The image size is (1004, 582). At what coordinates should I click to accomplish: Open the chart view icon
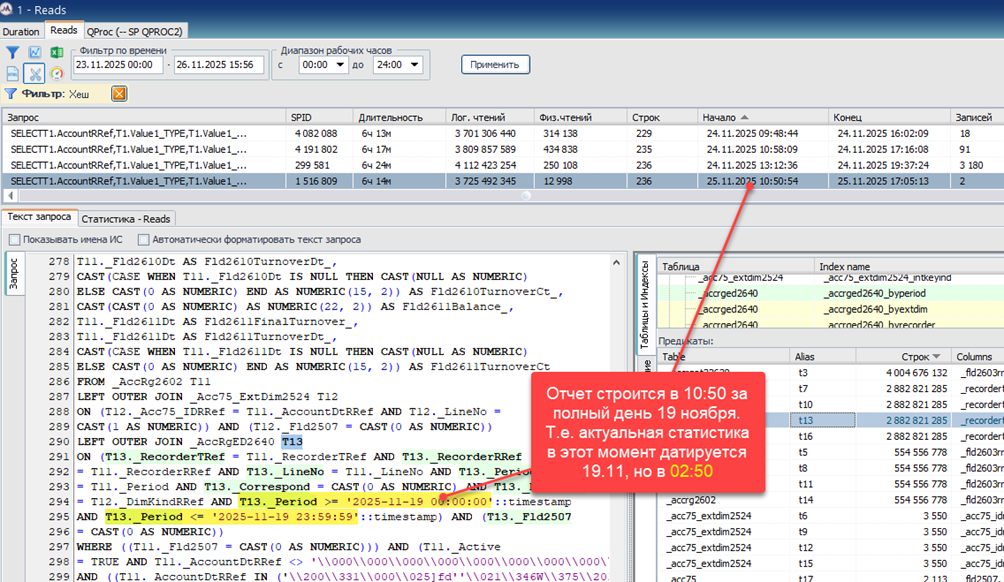point(34,53)
